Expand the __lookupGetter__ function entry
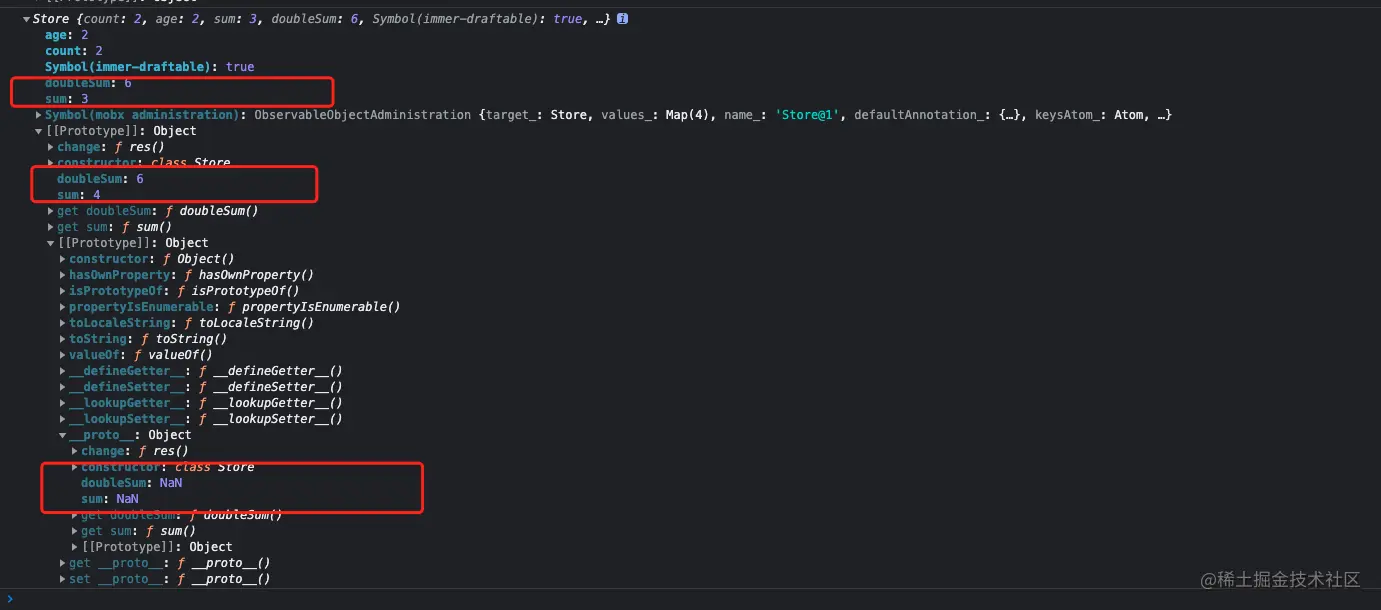The height and width of the screenshot is (610, 1381). click(63, 403)
